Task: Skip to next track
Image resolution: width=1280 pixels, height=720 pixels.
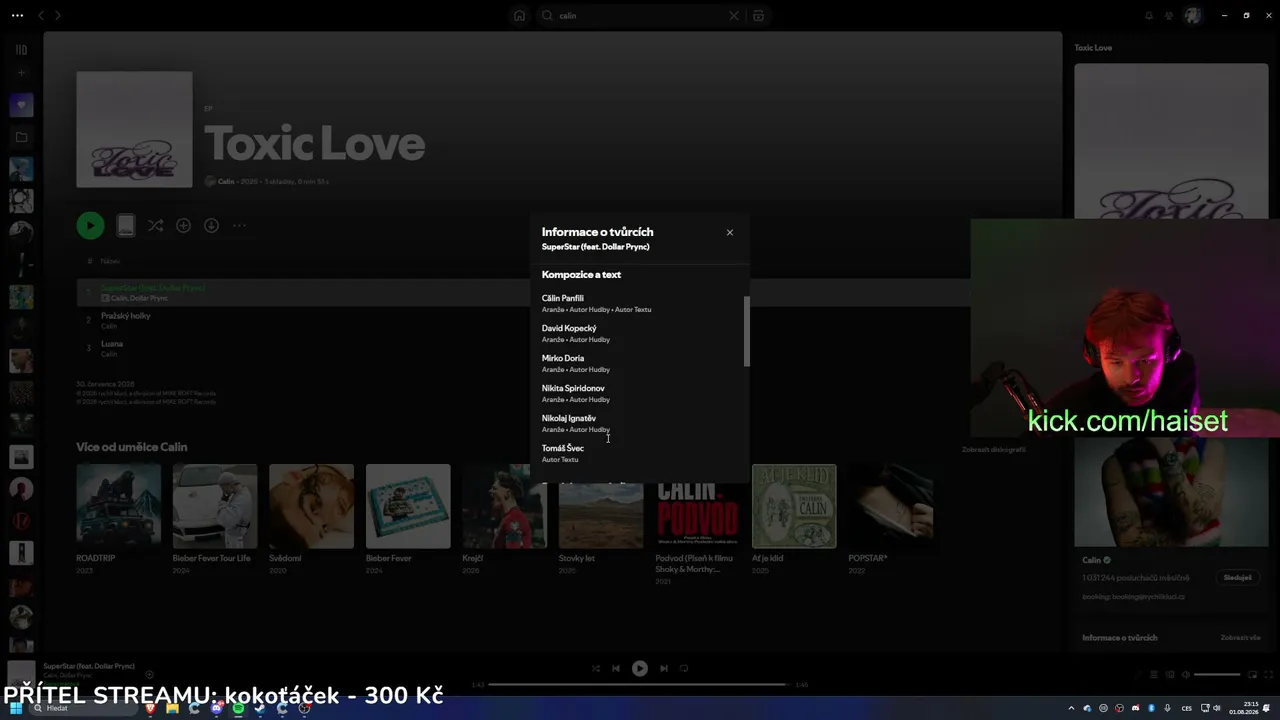Action: coord(664,668)
